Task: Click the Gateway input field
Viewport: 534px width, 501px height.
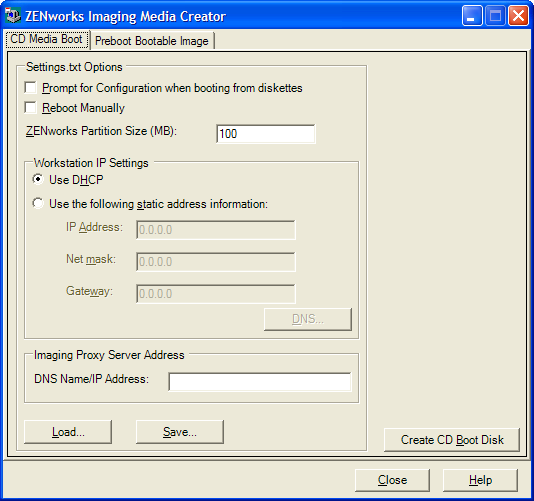Action: pyautogui.click(x=216, y=294)
